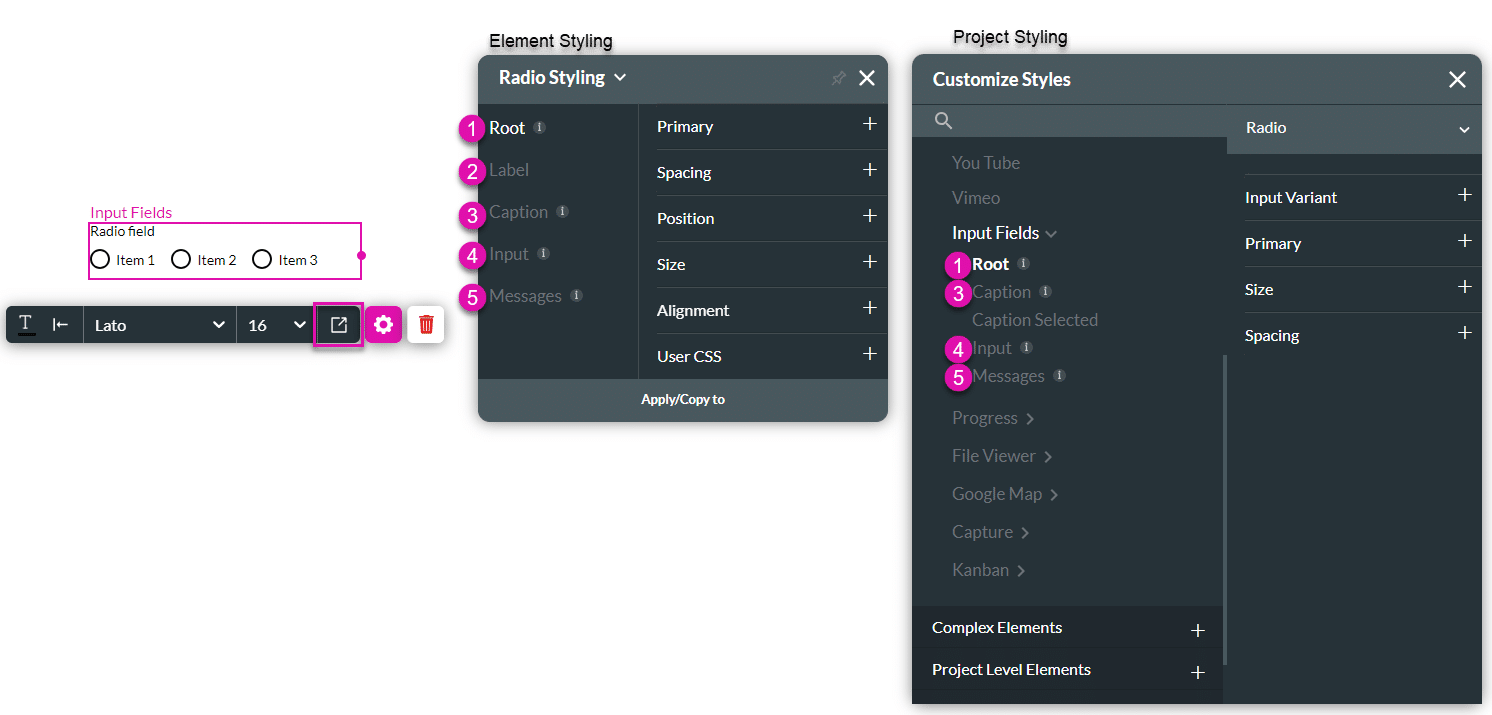Pin the Radio Styling panel

839,78
